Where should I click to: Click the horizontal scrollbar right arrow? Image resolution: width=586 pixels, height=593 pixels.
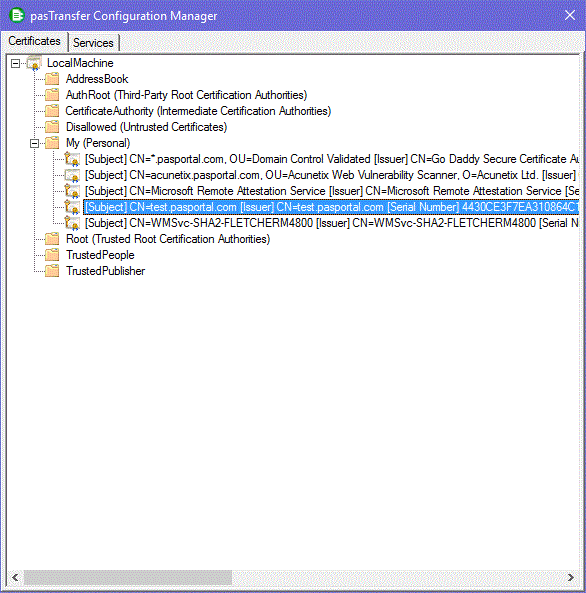[x=570, y=577]
